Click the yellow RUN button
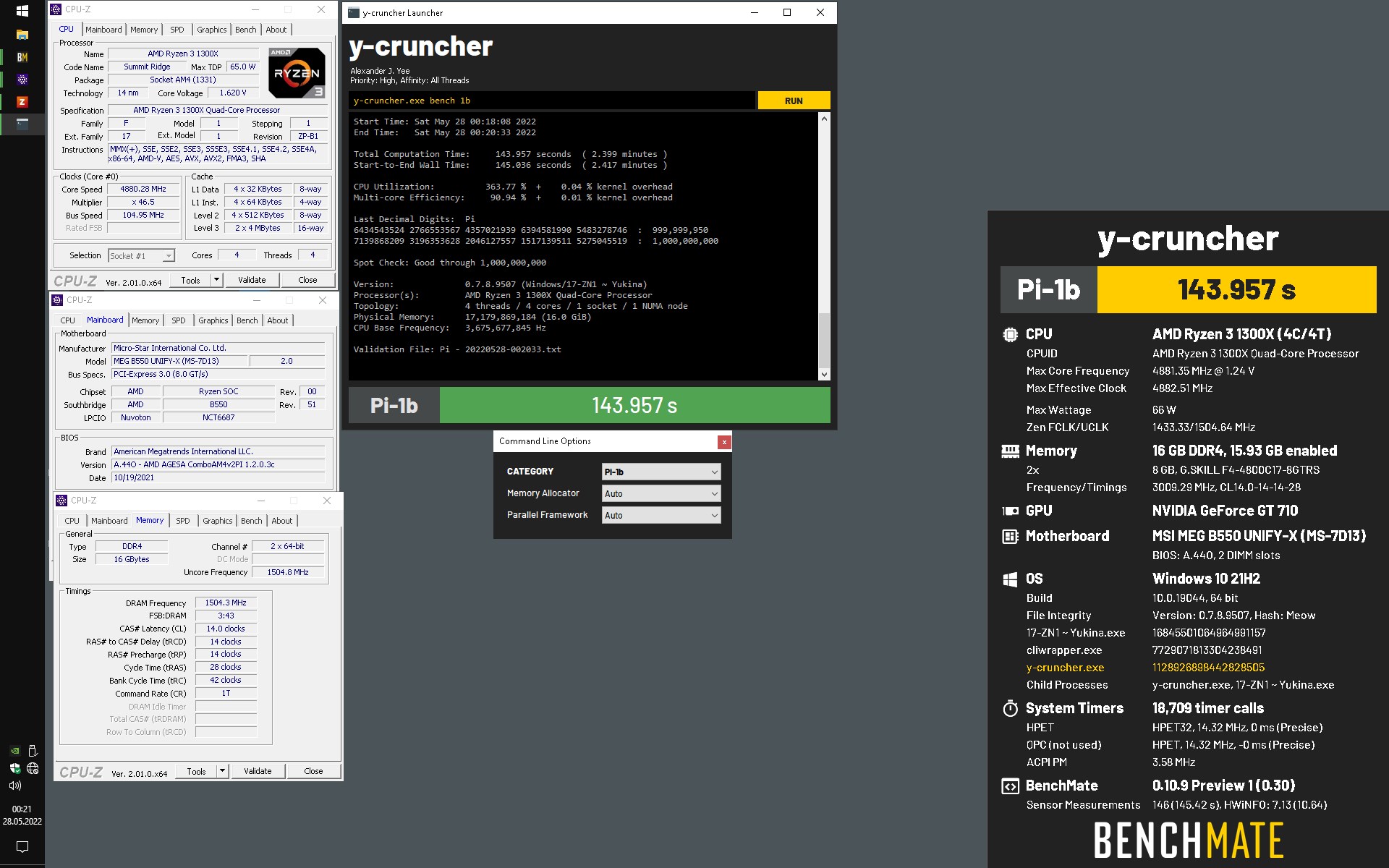The height and width of the screenshot is (868, 1389). pos(794,101)
